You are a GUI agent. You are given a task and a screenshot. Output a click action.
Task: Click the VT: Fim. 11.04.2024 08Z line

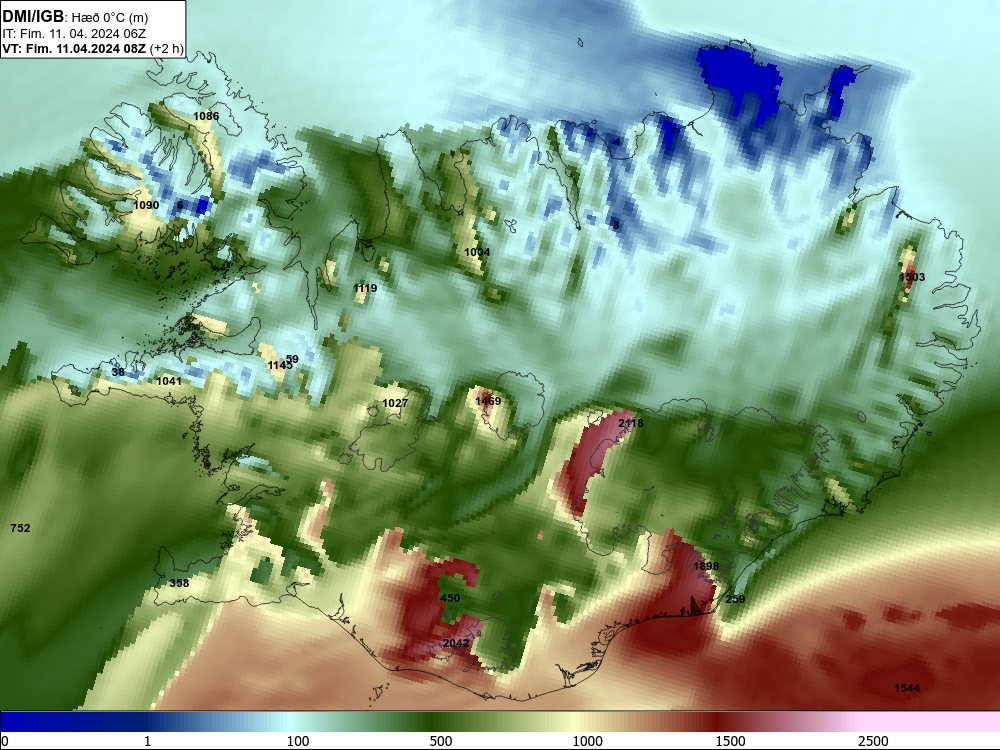tap(93, 48)
